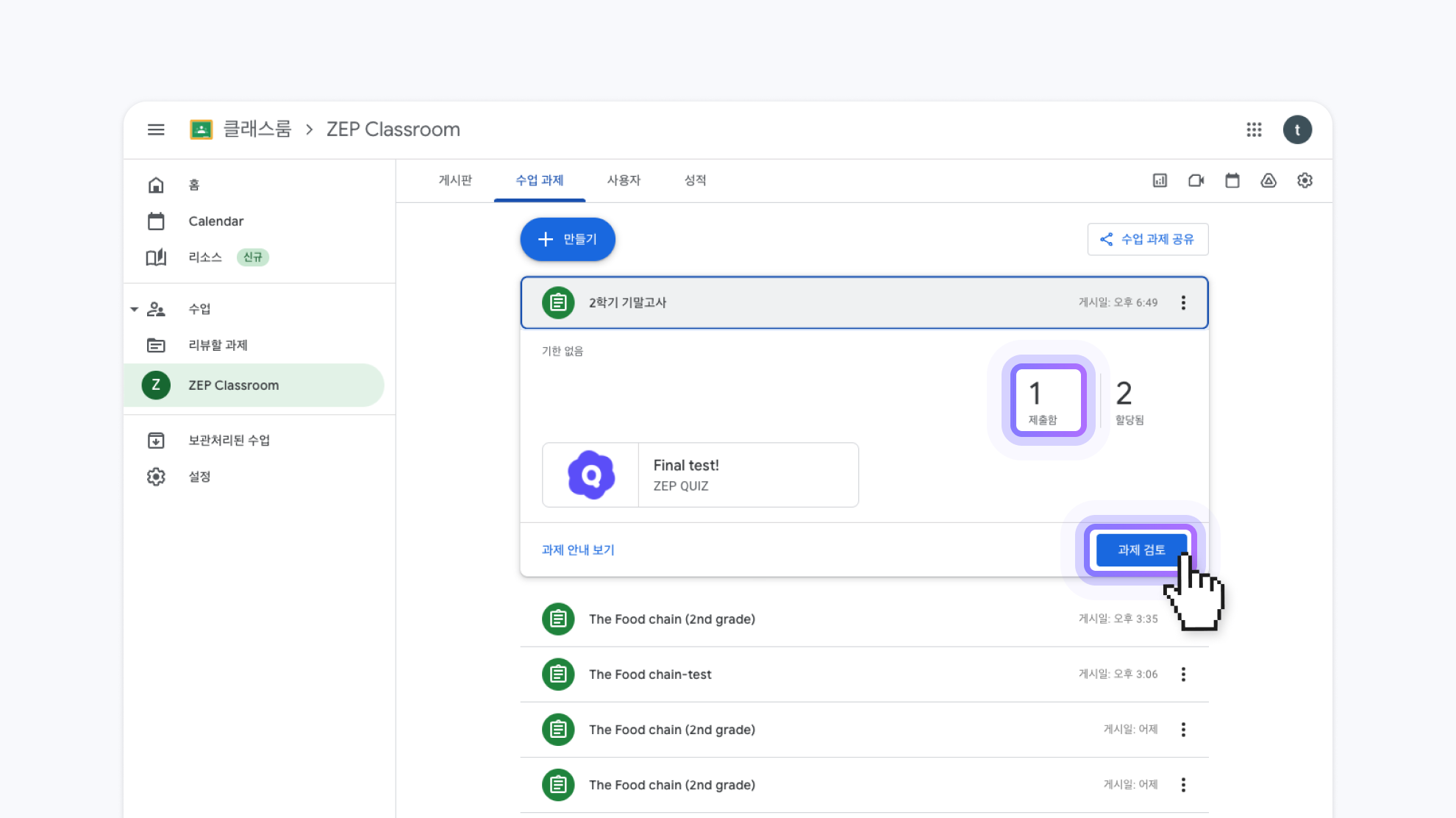Screen dimensions: 1456x818
Task: Switch to the 게시판 tab
Action: [x=455, y=180]
